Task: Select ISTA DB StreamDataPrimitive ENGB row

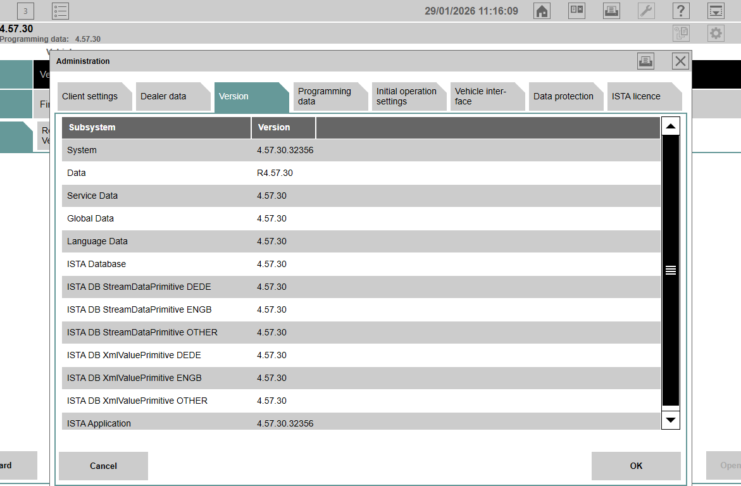Action: click(x=361, y=310)
